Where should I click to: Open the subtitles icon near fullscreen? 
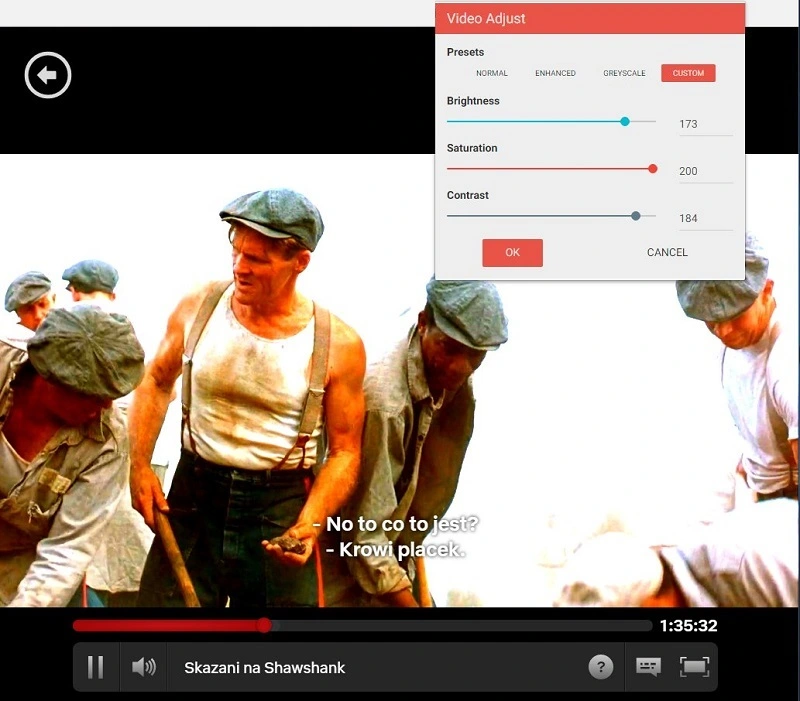648,666
